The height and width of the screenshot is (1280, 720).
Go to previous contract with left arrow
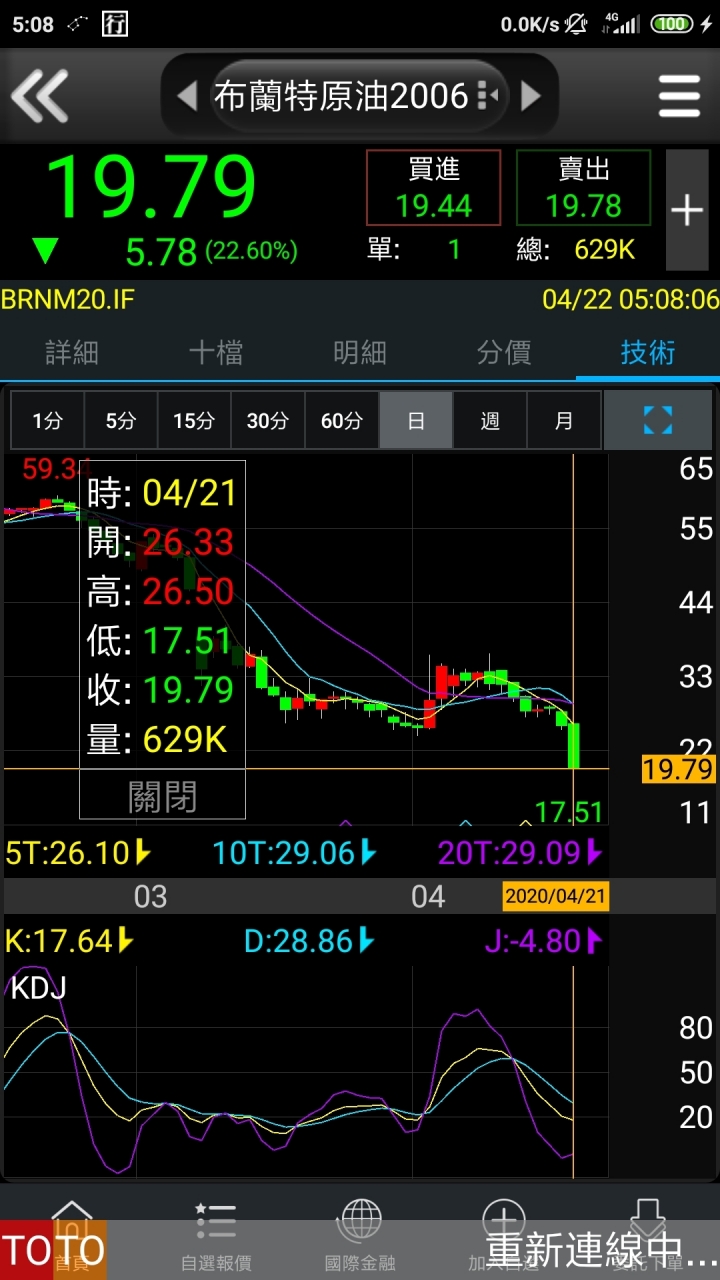187,96
